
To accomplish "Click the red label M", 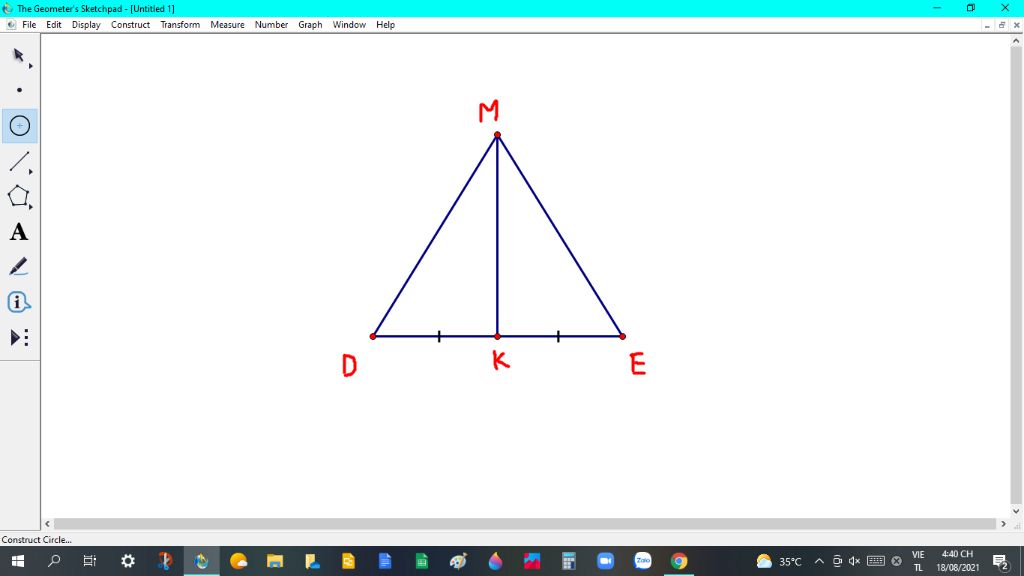I will pyautogui.click(x=488, y=111).
